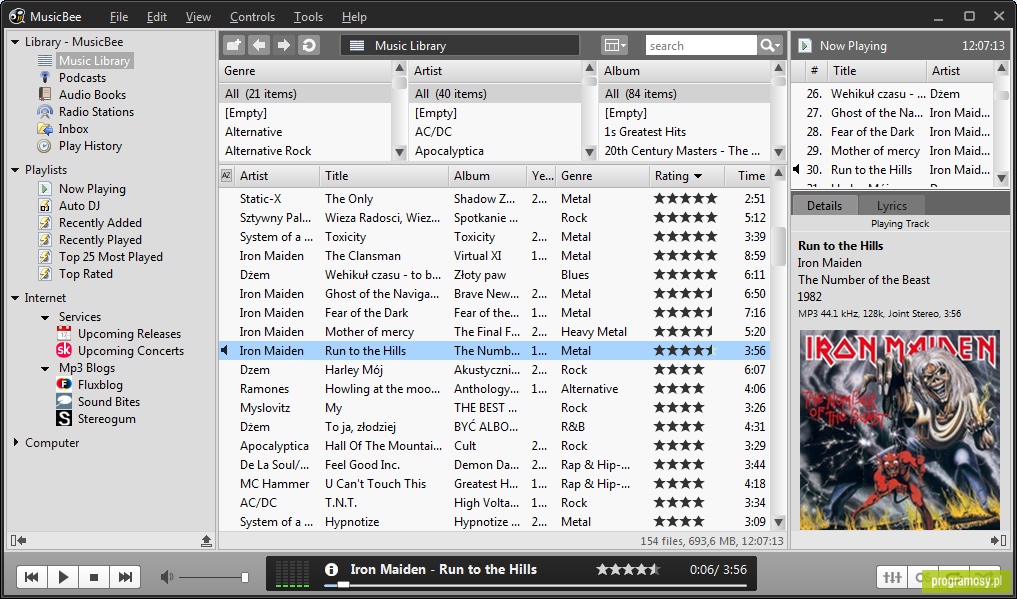
Task: Adjust the volume slider
Action: point(213,577)
